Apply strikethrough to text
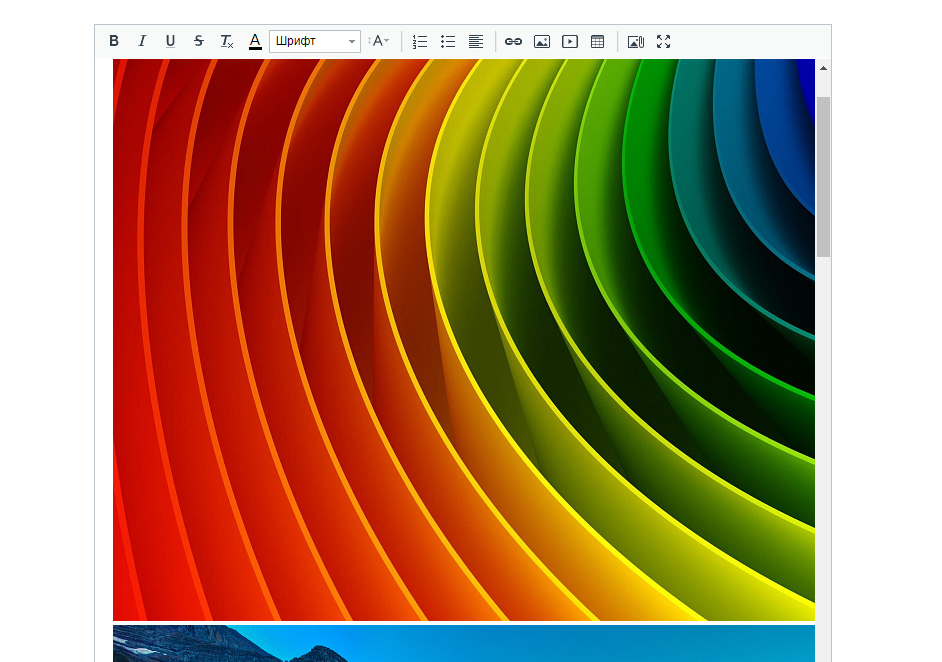The image size is (942, 662). [198, 41]
